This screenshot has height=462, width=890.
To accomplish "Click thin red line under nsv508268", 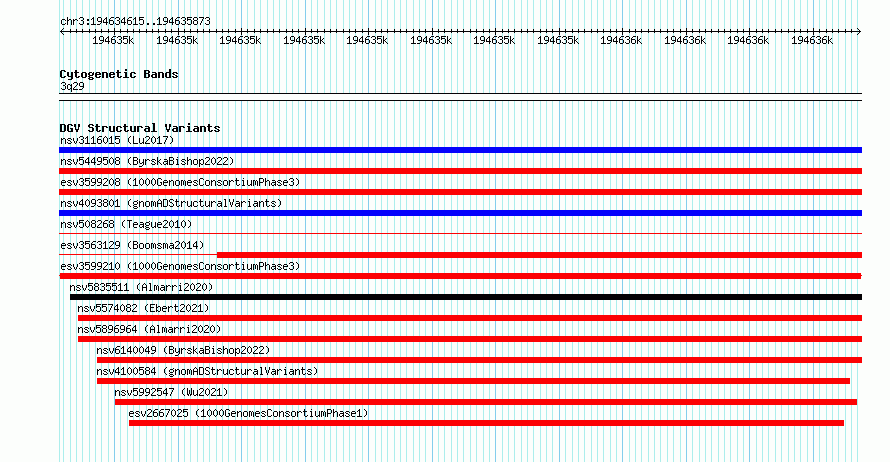I will (460, 233).
